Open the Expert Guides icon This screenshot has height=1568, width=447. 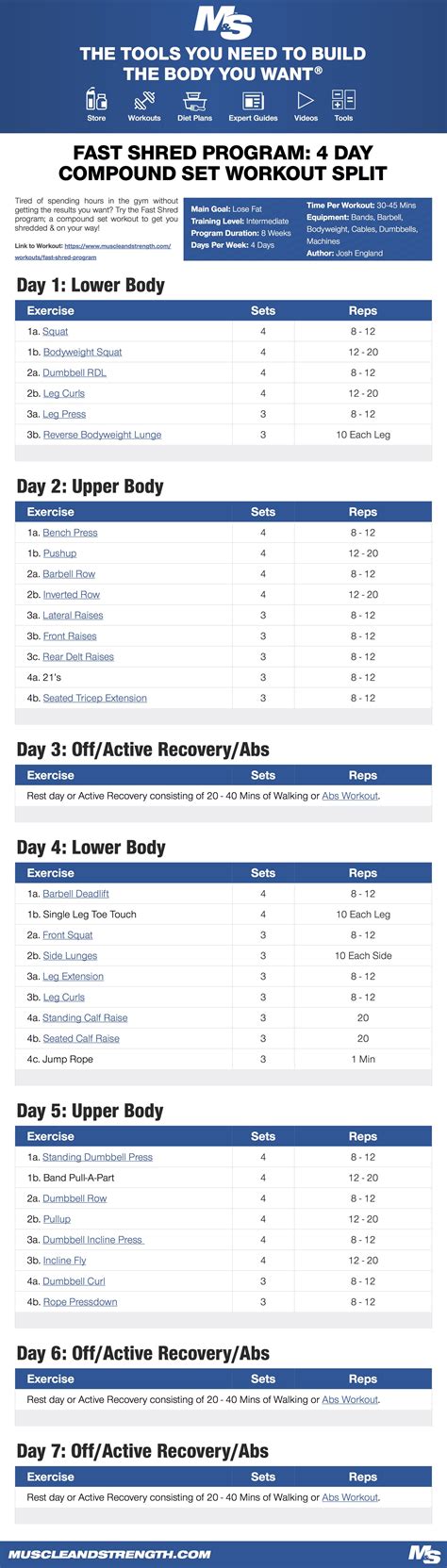click(x=253, y=100)
